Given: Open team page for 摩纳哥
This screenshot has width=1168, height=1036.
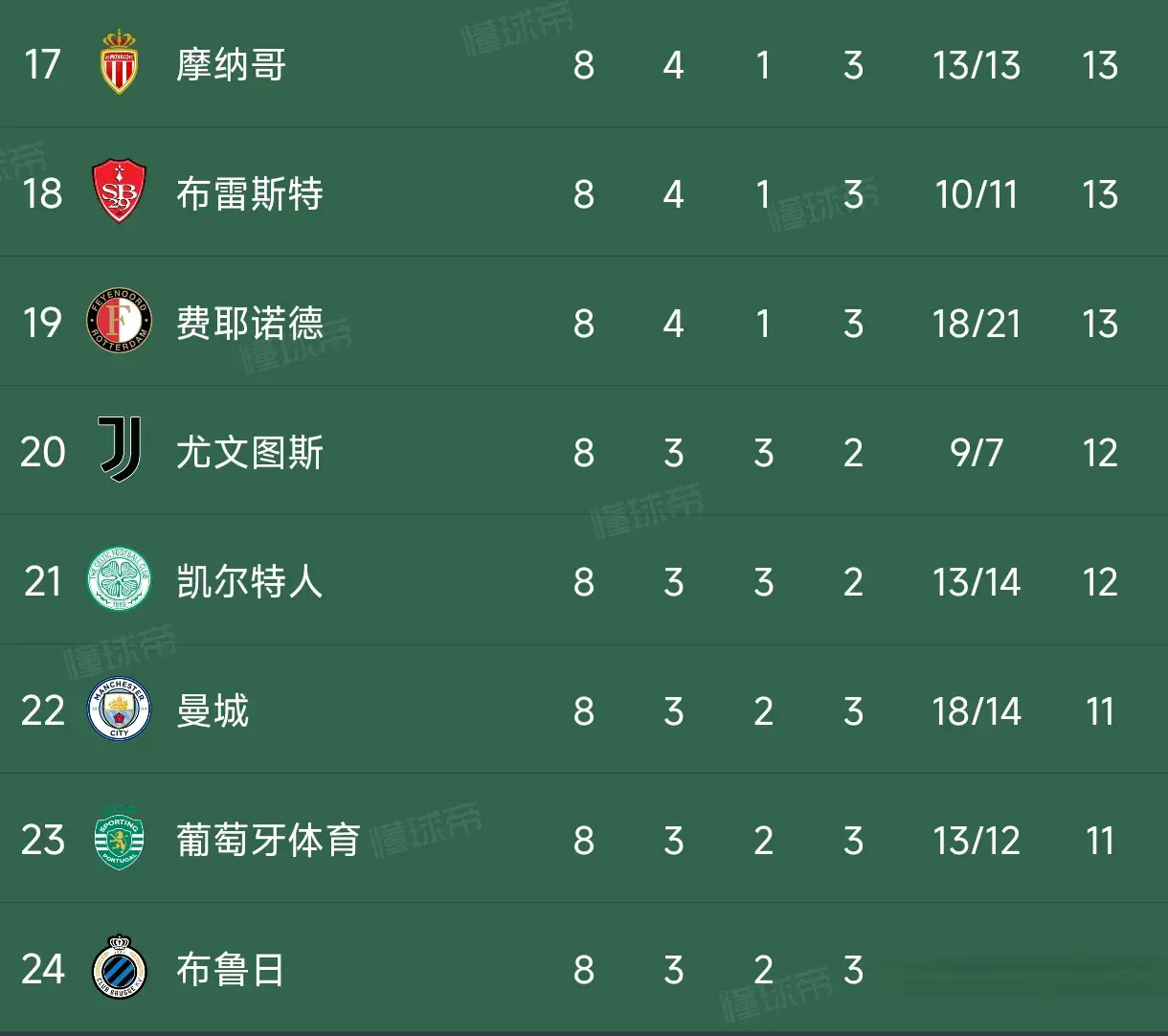Looking at the screenshot, I should coord(231,65).
